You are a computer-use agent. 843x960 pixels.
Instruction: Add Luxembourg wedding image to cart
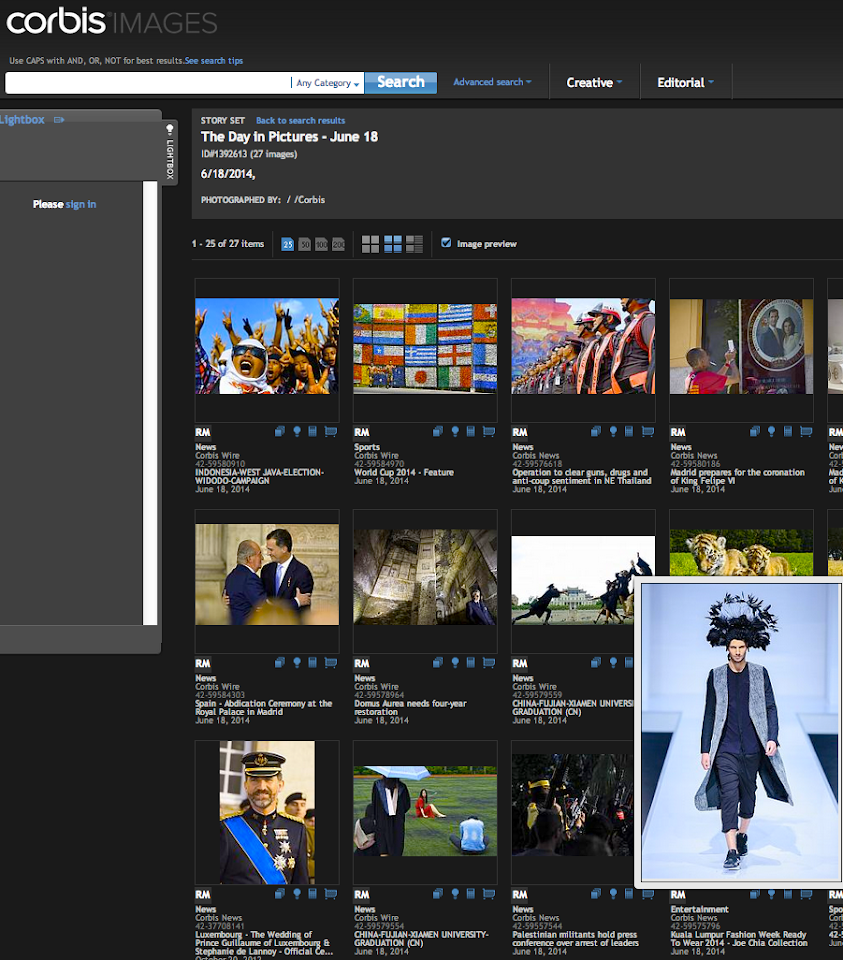[x=331, y=894]
